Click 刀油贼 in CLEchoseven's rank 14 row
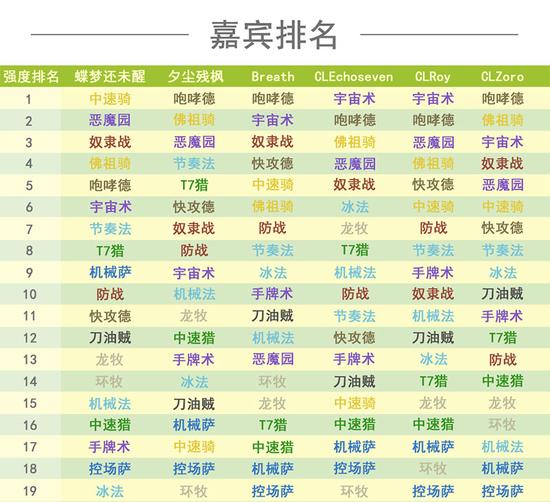The width and height of the screenshot is (550, 502). coord(355,381)
